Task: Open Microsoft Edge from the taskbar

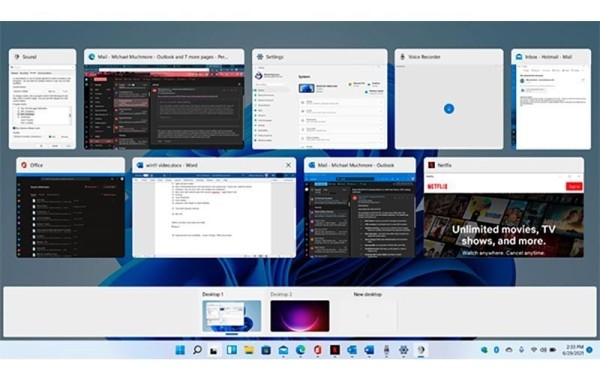Action: [x=300, y=350]
